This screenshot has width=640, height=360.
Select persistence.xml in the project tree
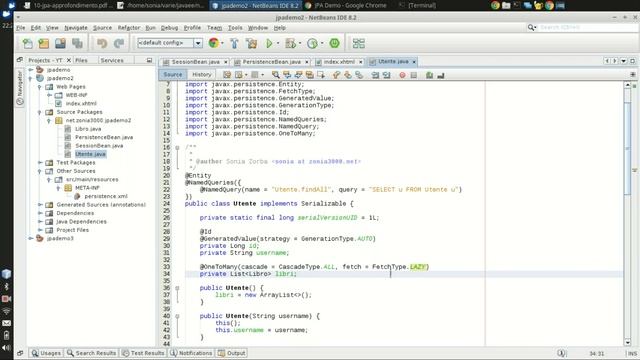pyautogui.click(x=106, y=196)
